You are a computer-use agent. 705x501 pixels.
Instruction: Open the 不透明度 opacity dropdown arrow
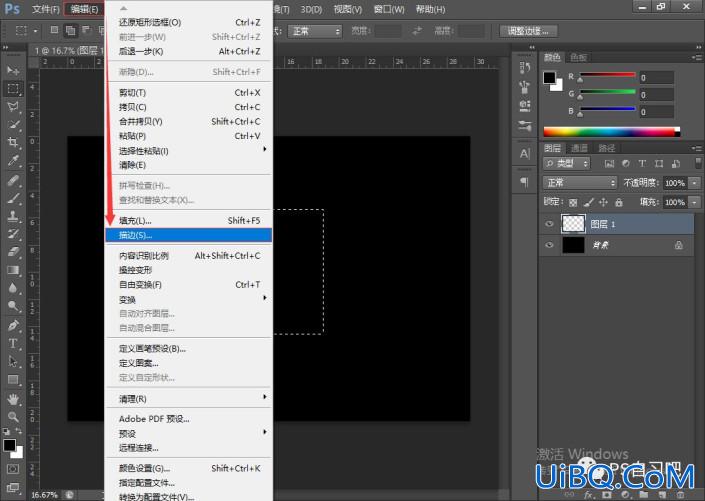(x=695, y=183)
